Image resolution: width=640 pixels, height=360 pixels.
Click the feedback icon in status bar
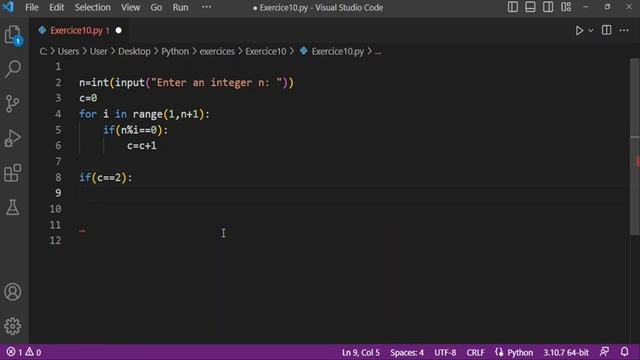(604, 352)
